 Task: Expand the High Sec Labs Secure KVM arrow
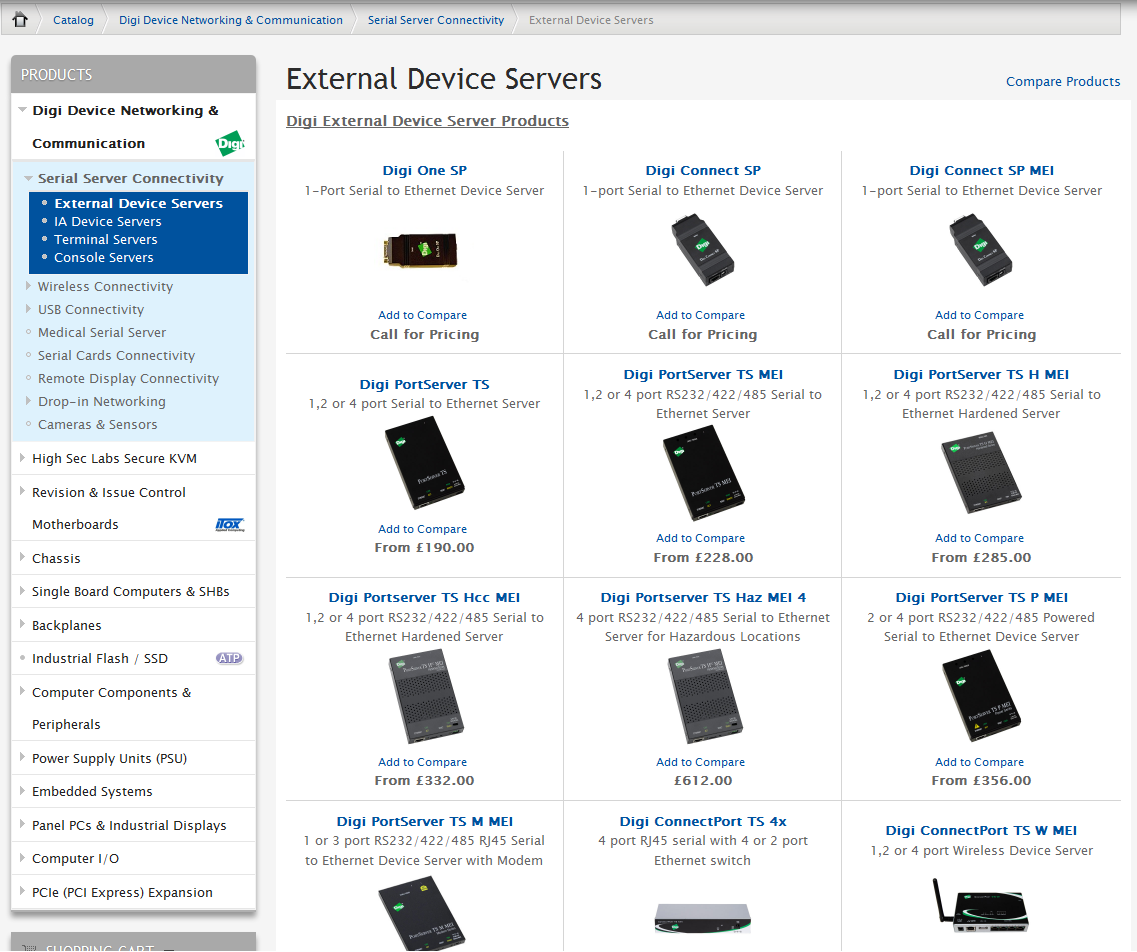22,458
